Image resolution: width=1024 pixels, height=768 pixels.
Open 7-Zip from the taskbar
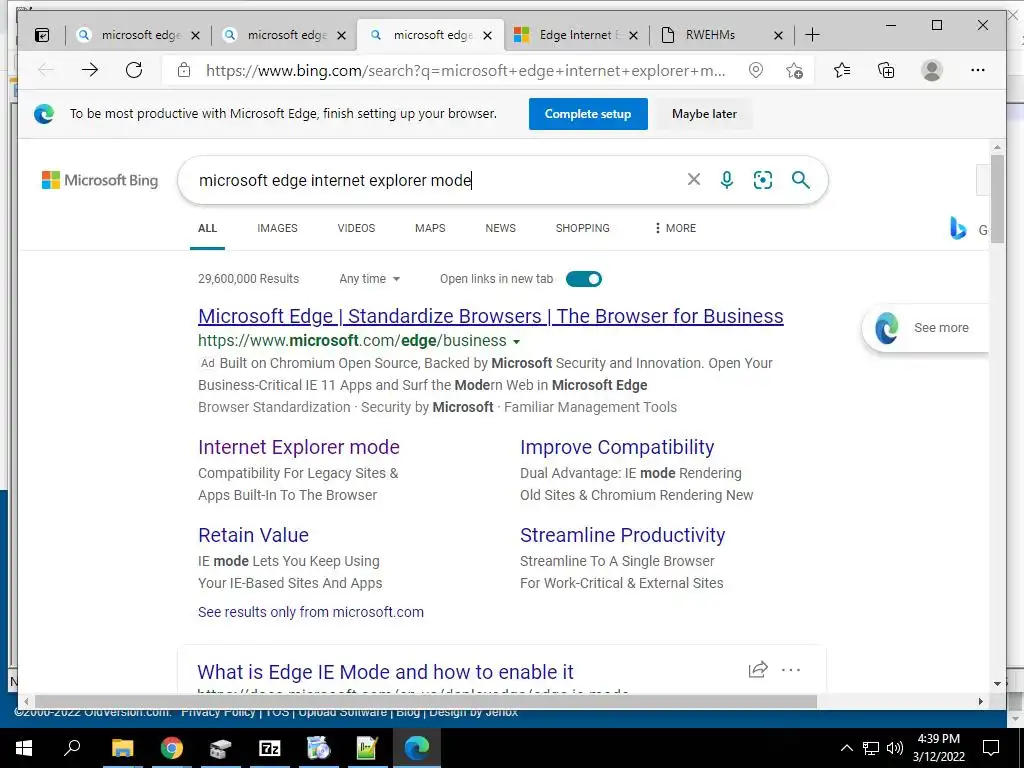[x=270, y=748]
